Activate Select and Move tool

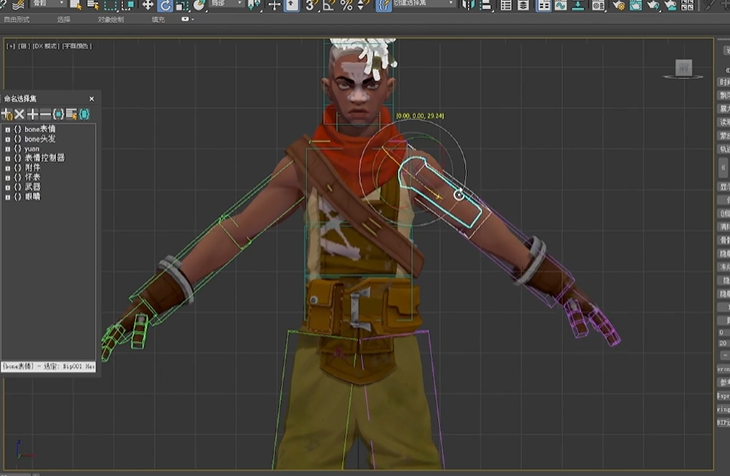click(x=148, y=5)
